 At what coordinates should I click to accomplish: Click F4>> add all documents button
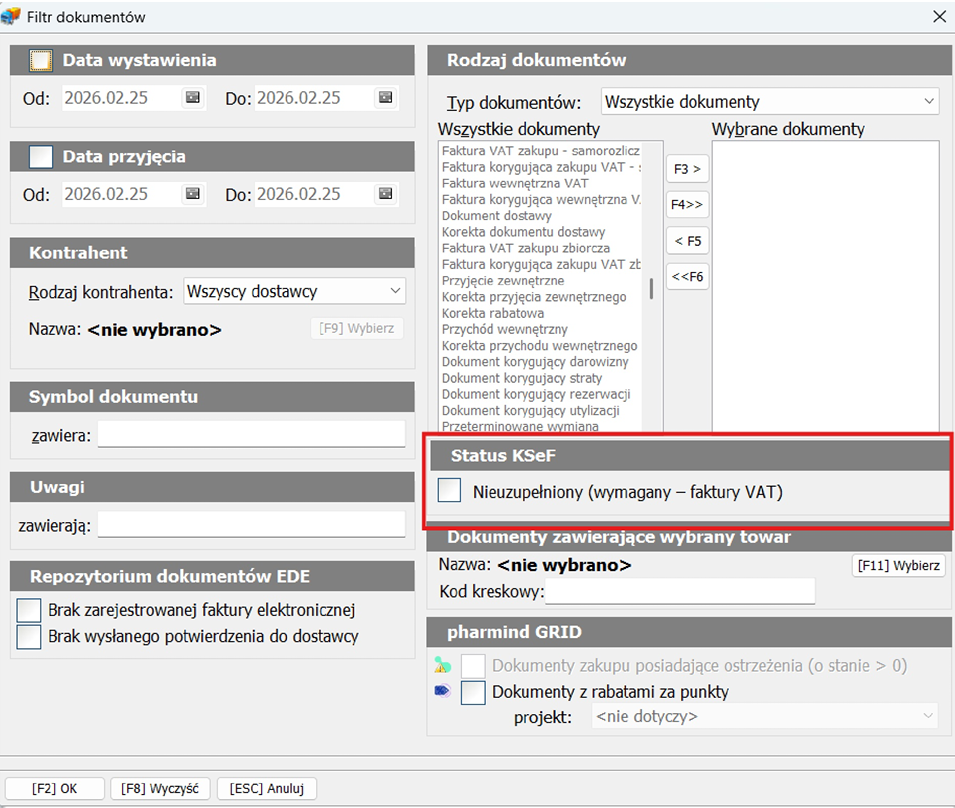687,205
